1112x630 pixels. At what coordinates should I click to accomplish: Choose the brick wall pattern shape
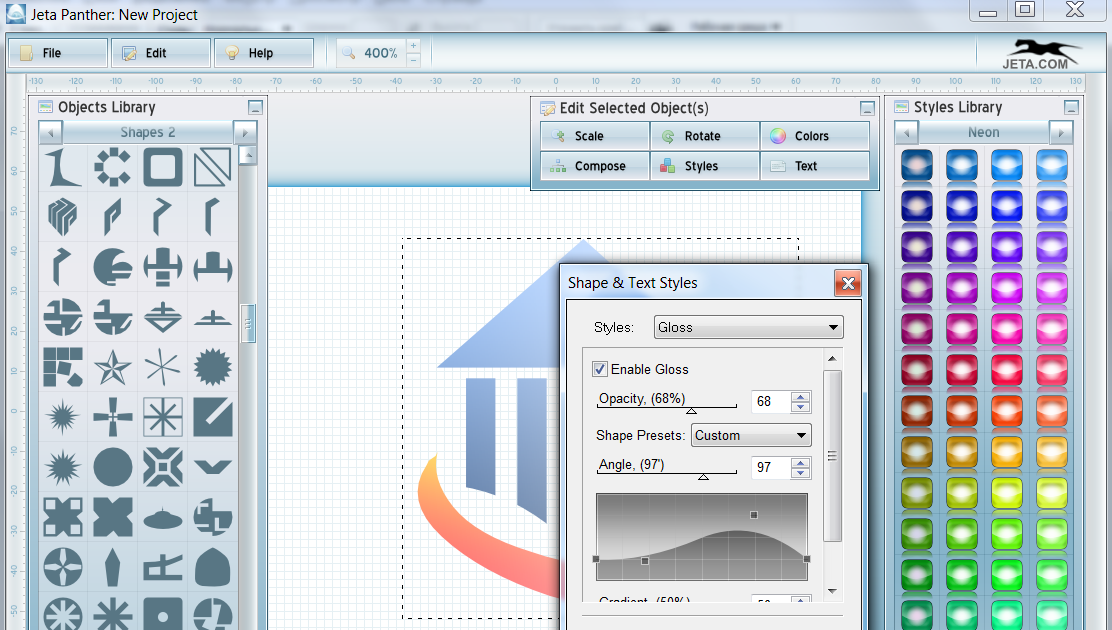[63, 368]
